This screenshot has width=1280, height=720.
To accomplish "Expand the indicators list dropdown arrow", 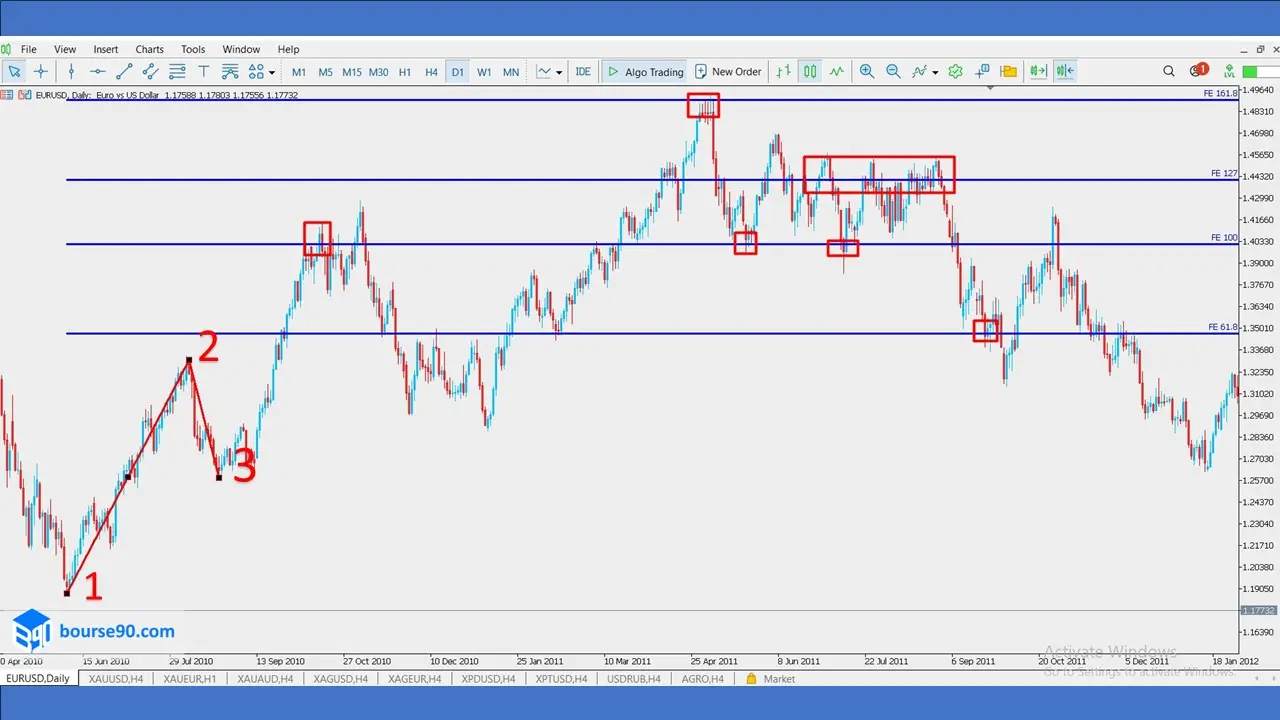I will click(935, 72).
